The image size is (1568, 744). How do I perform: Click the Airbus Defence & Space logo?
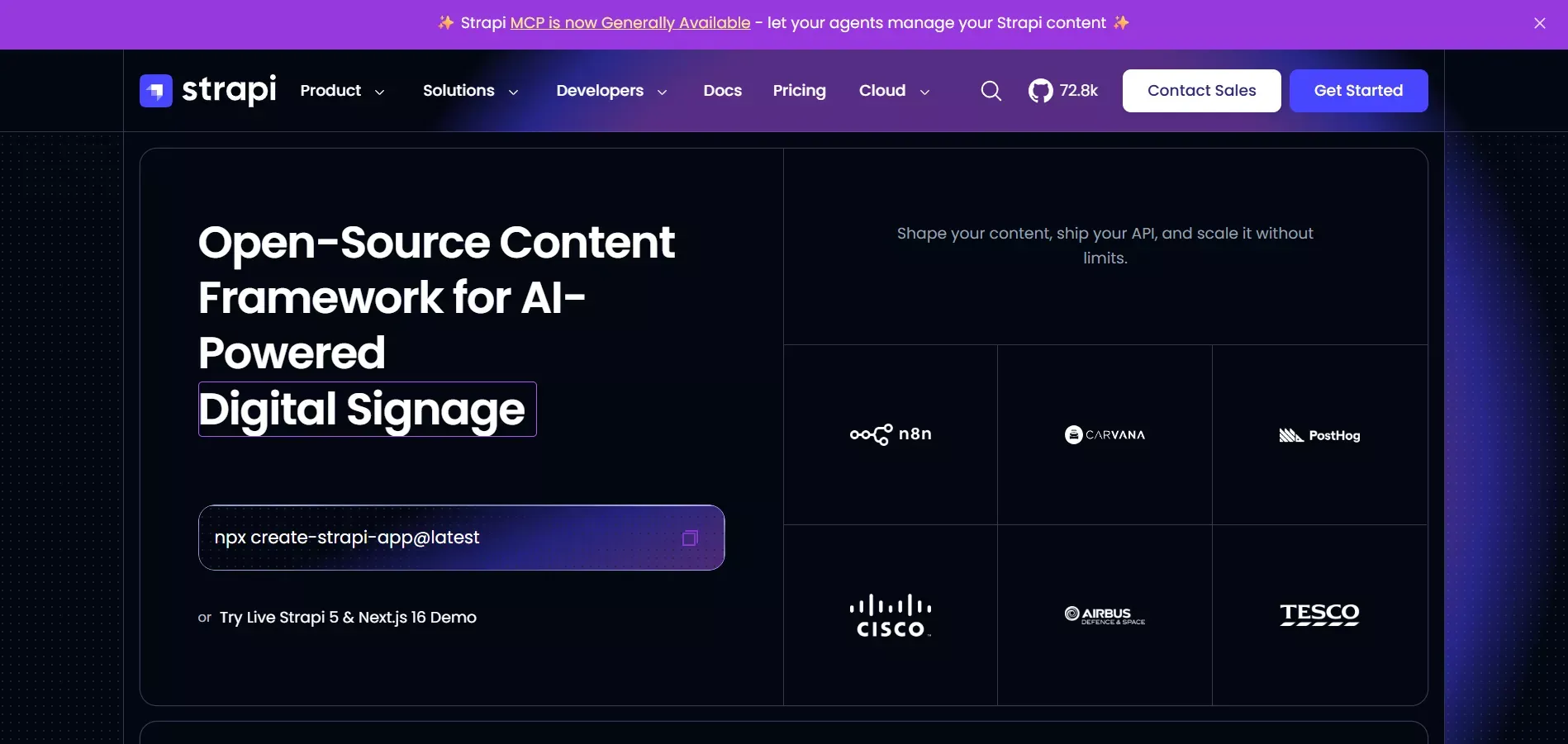1105,615
